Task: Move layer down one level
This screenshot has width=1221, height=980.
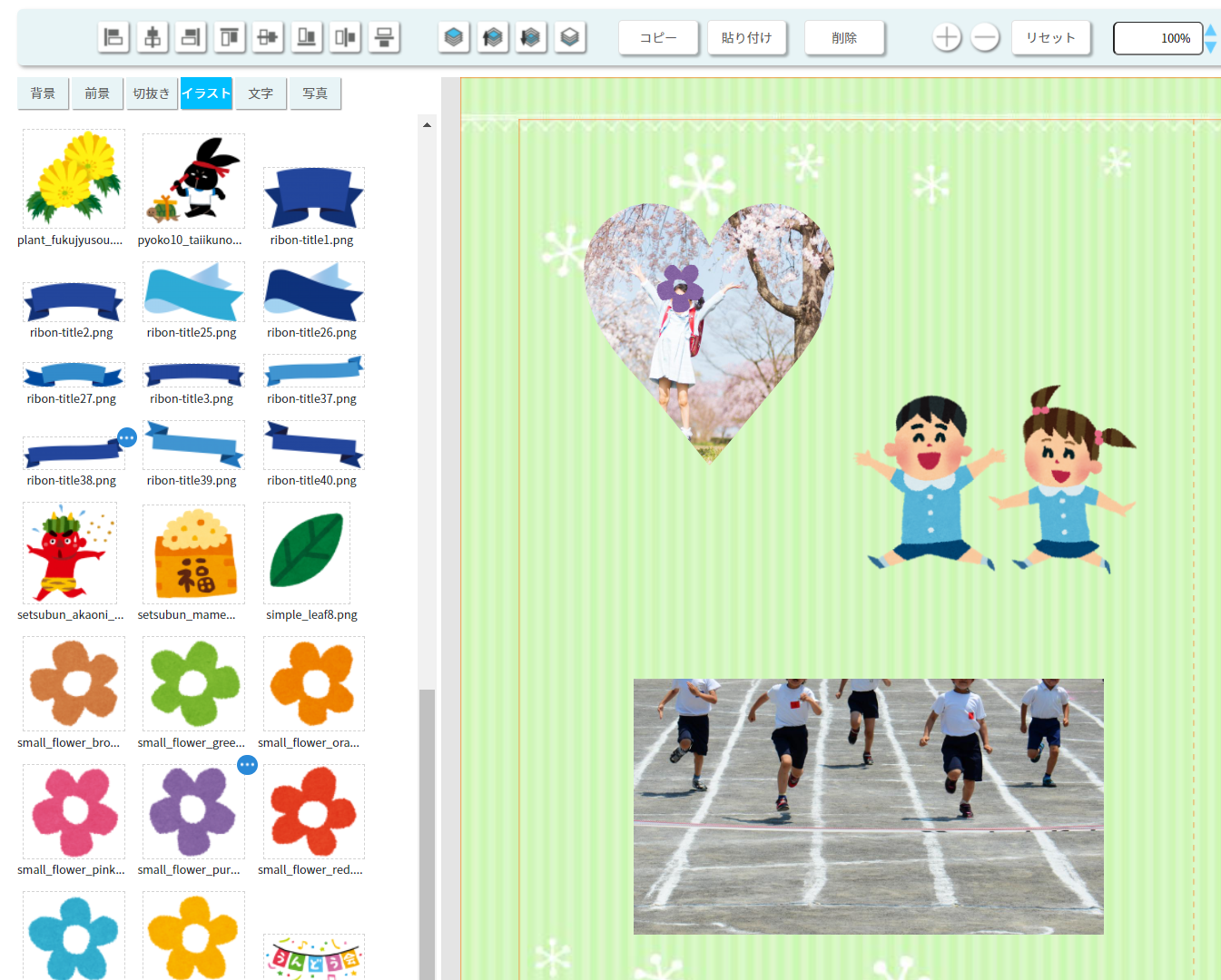Action: 531,37
